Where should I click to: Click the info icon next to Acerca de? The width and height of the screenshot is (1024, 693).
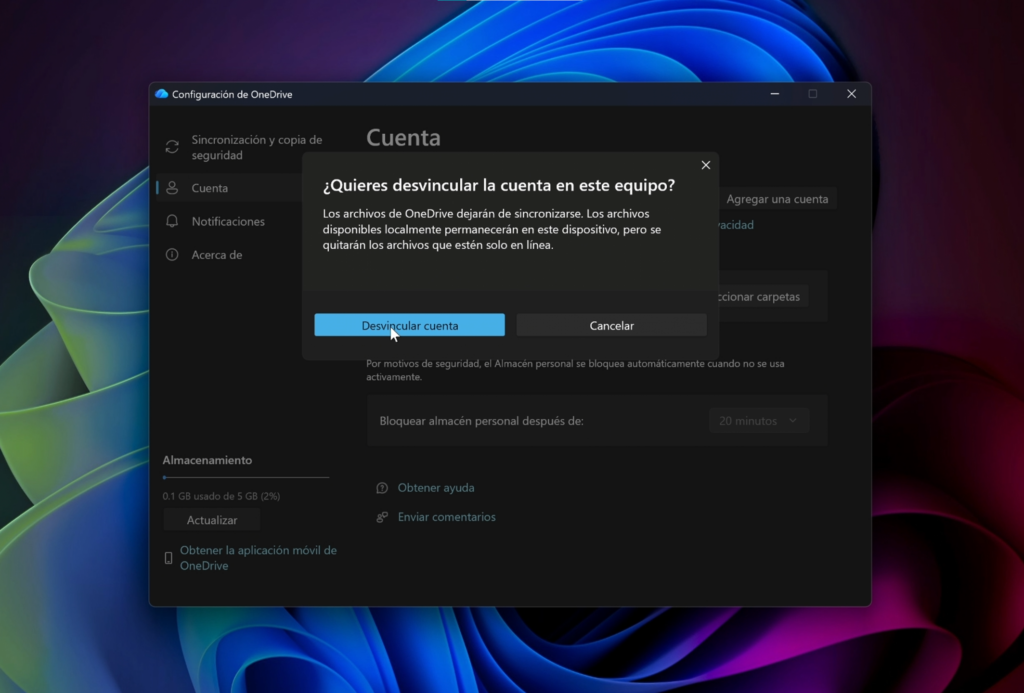172,254
